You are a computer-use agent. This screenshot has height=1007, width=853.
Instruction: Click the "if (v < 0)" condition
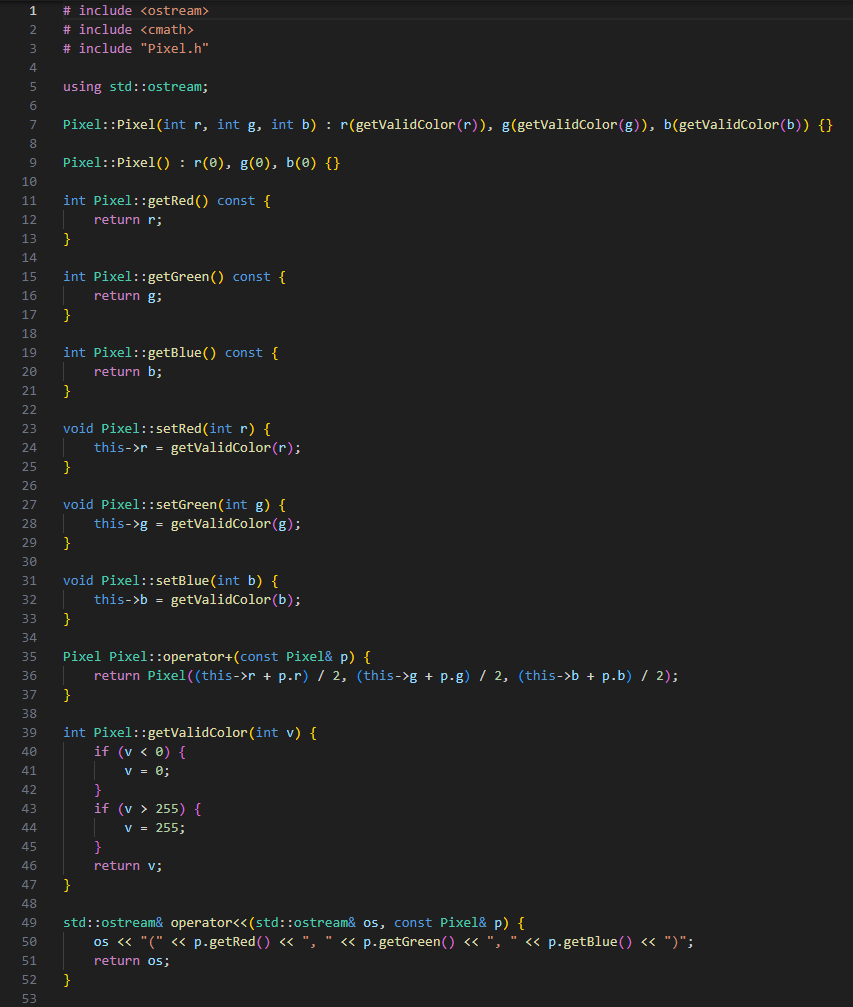point(132,751)
